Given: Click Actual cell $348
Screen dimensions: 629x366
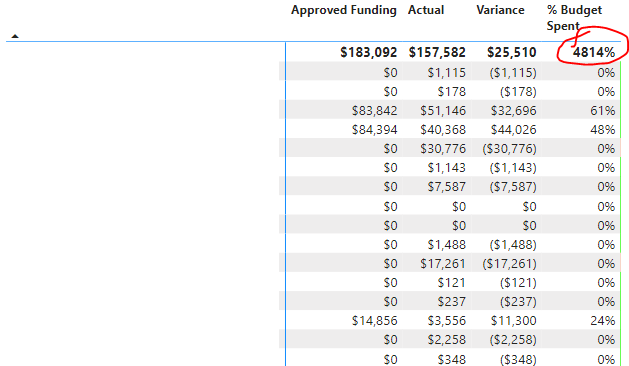Looking at the screenshot, I should tap(452, 359).
